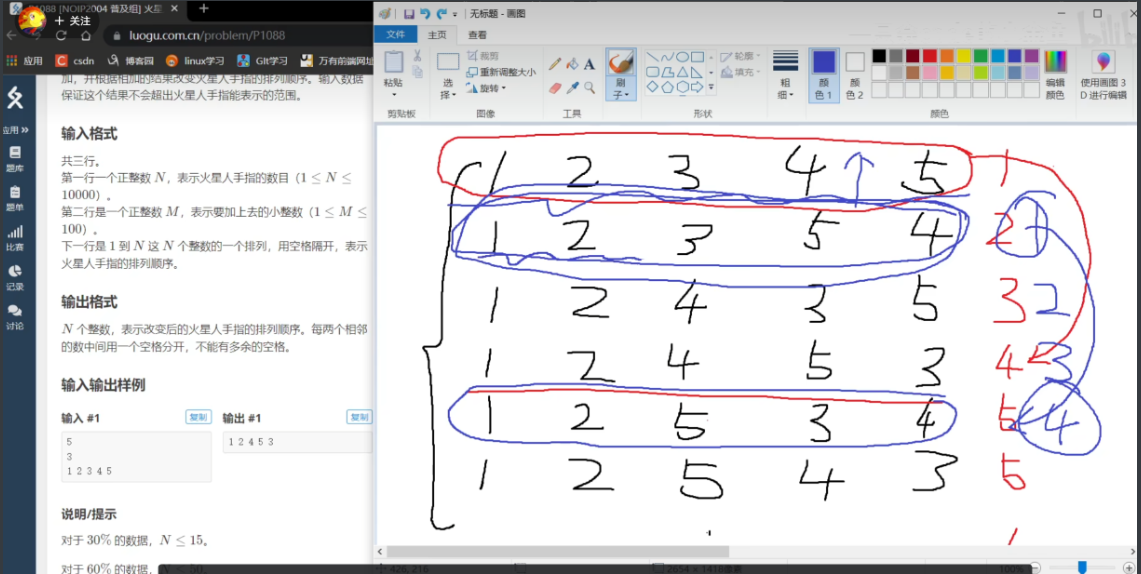Choose the Right arrow shape

[697, 87]
